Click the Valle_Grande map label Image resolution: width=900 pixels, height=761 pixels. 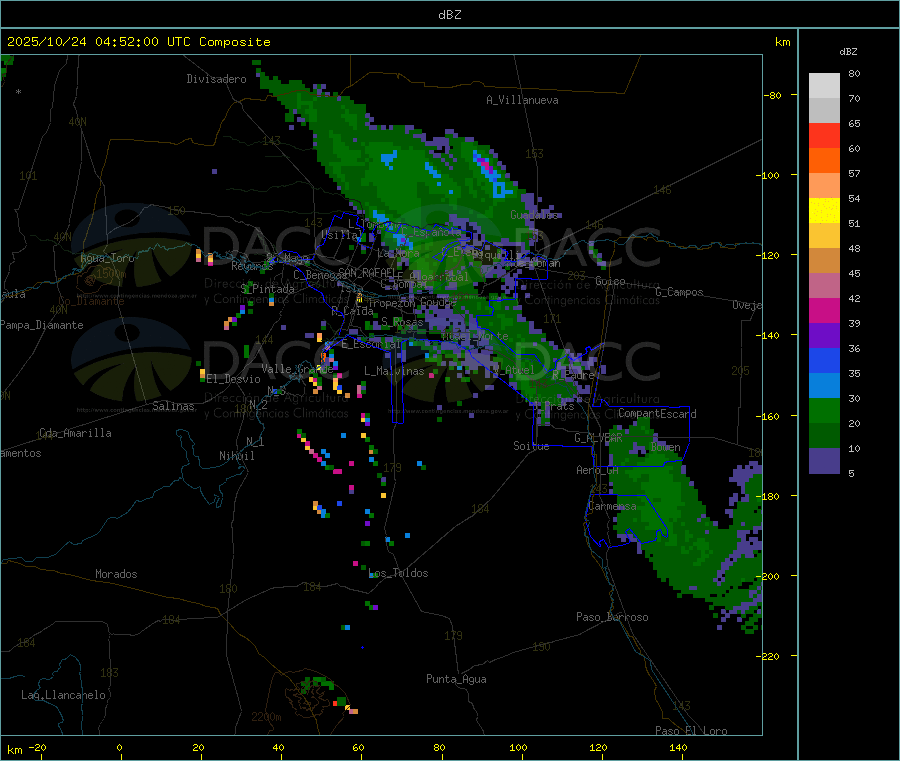(x=297, y=369)
